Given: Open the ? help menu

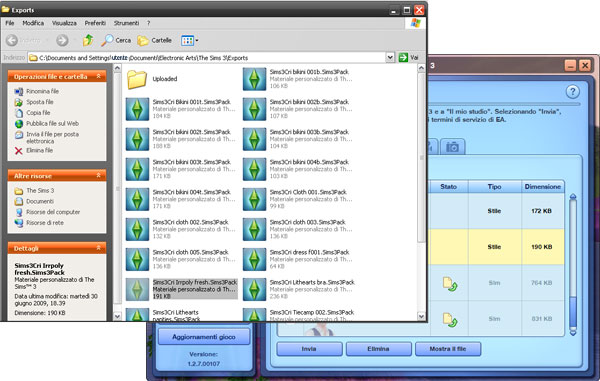Looking at the screenshot, I should click(x=148, y=23).
